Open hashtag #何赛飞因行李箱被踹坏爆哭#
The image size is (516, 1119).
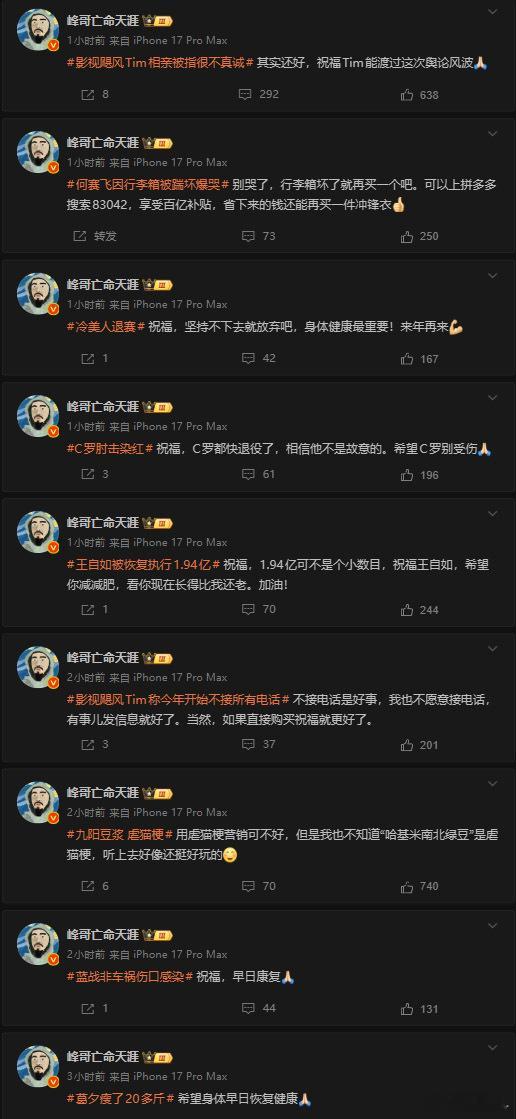148,184
